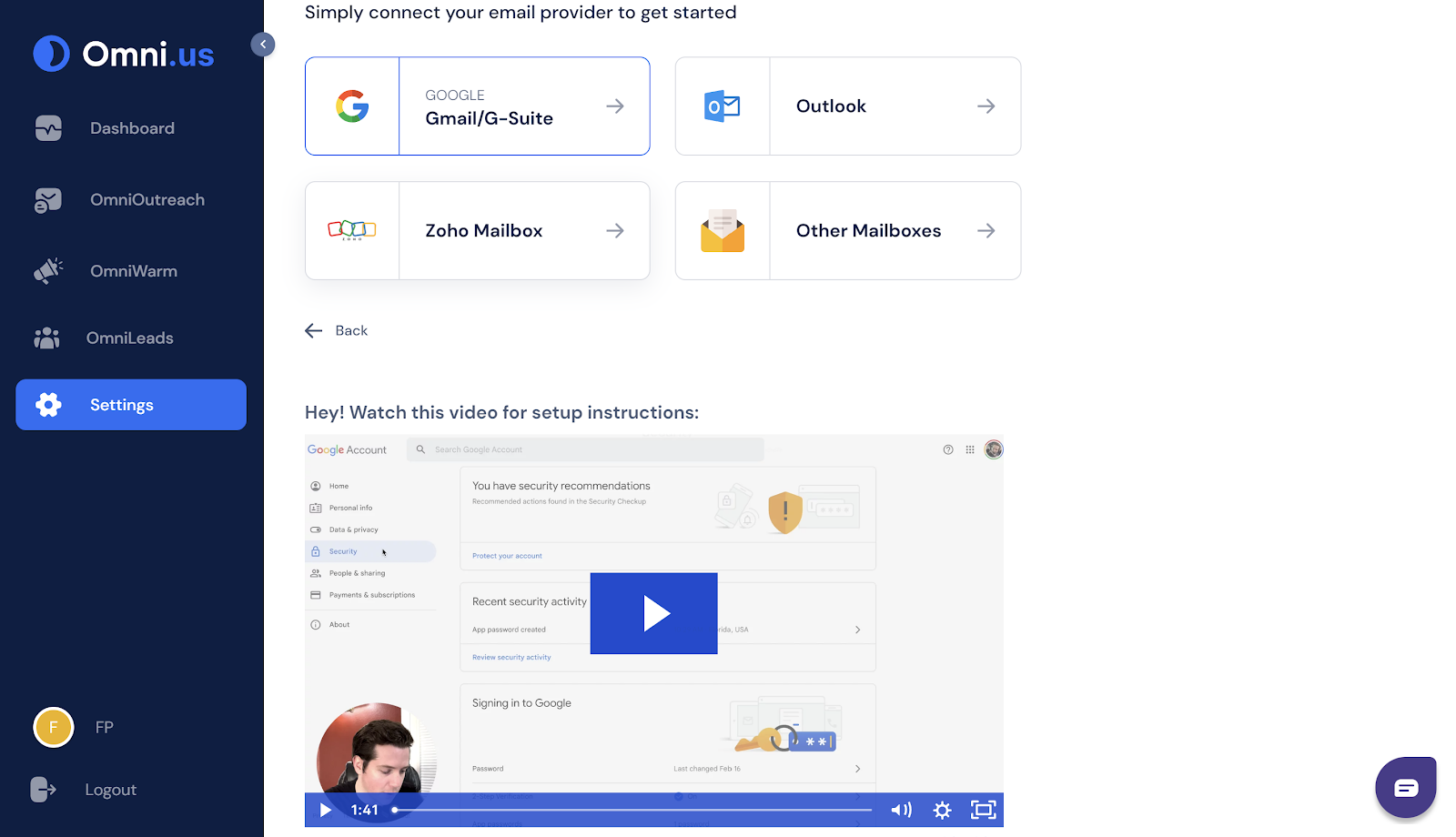This screenshot has width=1456, height=837.
Task: Click the Omni.us logo
Action: click(x=124, y=54)
